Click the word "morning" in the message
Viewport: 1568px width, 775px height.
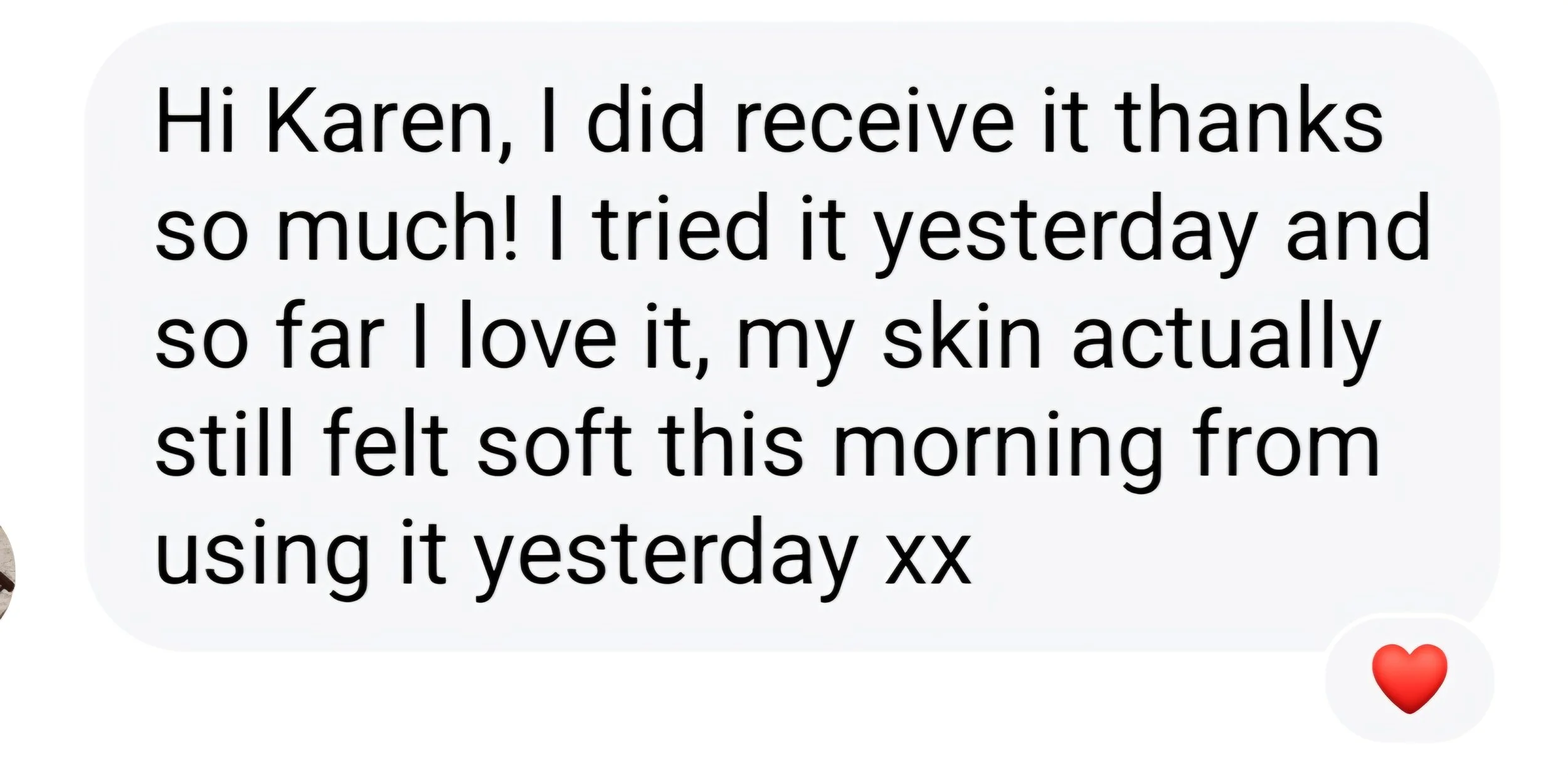coord(997,449)
